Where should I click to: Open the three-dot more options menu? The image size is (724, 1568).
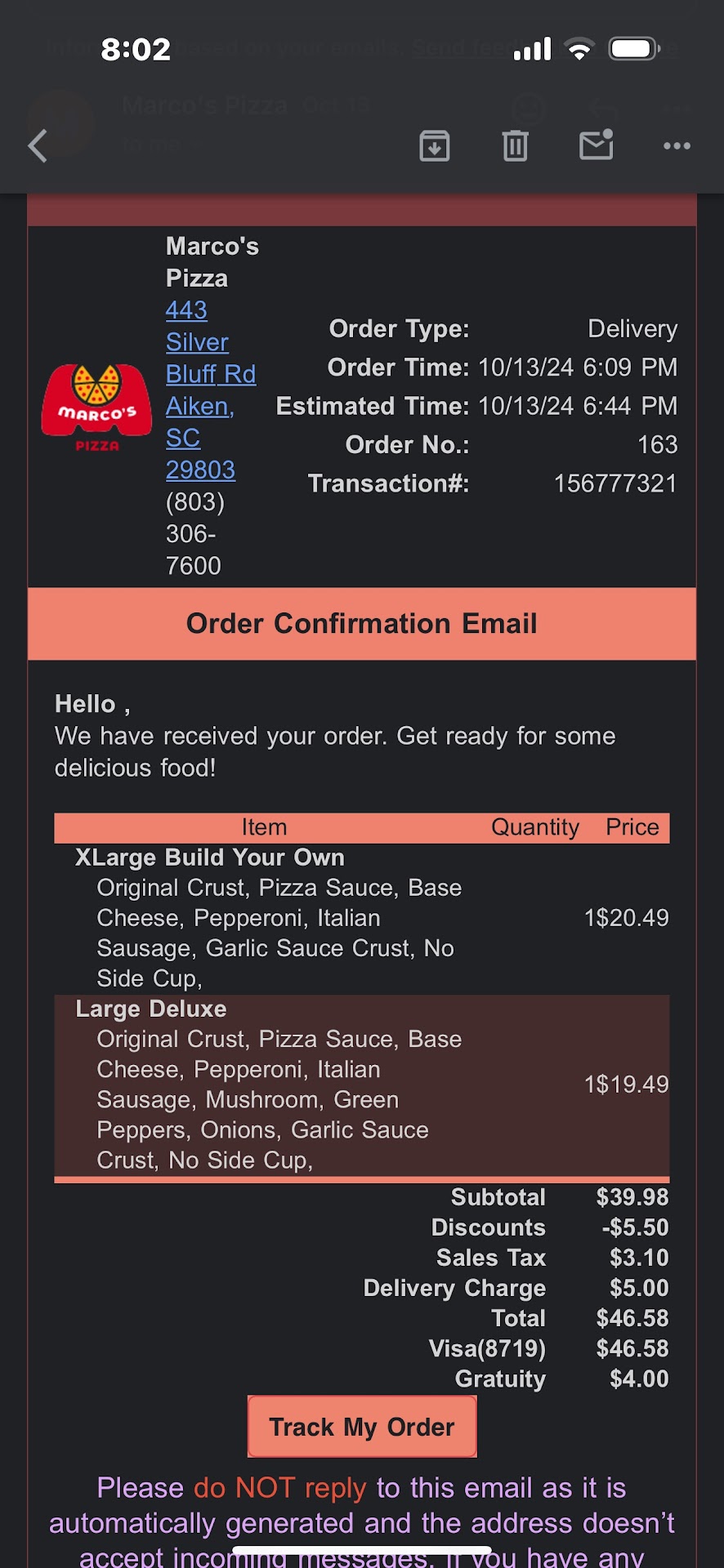tap(677, 146)
